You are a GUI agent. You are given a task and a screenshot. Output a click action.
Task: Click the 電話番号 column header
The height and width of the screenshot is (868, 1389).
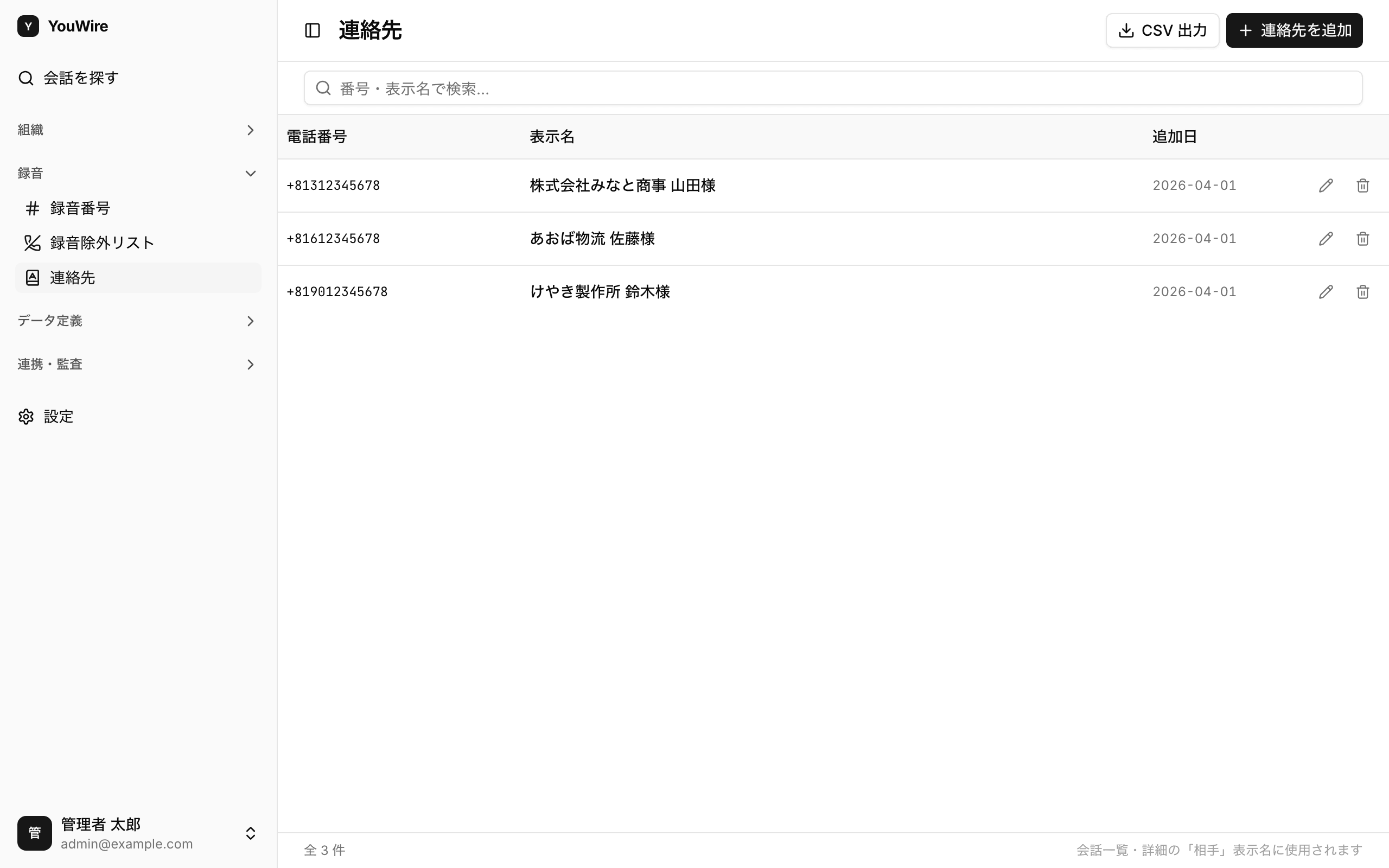click(x=317, y=137)
